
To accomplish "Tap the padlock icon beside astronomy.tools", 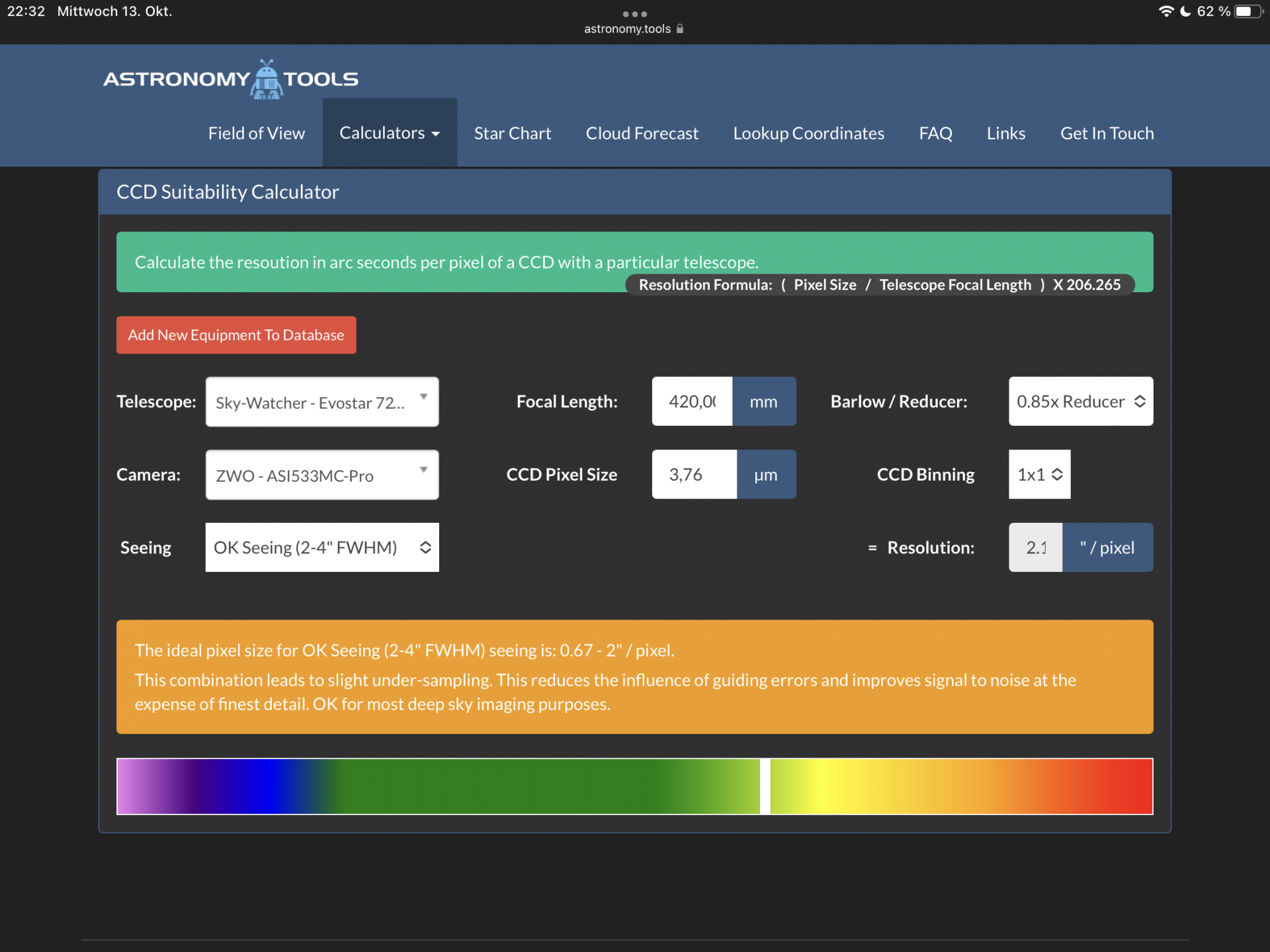I will (680, 28).
